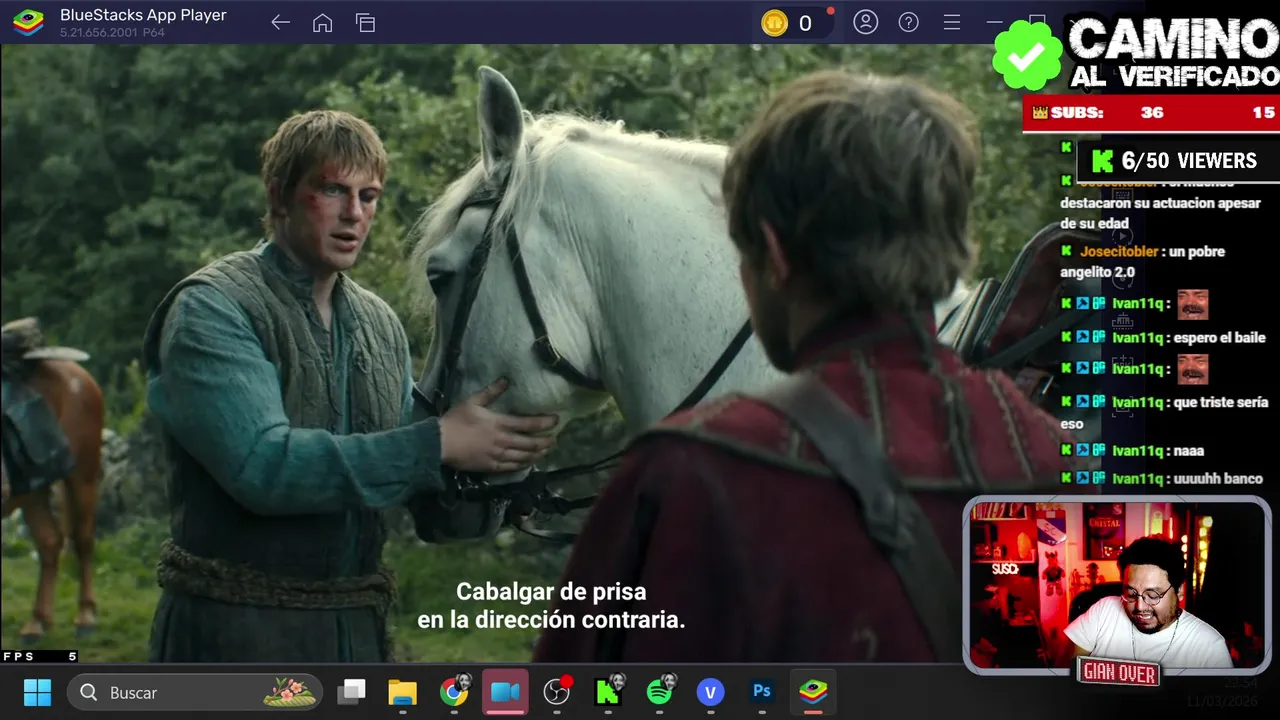Click the gold coin icon in the title bar
Image resolution: width=1280 pixels, height=720 pixels.
(x=775, y=23)
